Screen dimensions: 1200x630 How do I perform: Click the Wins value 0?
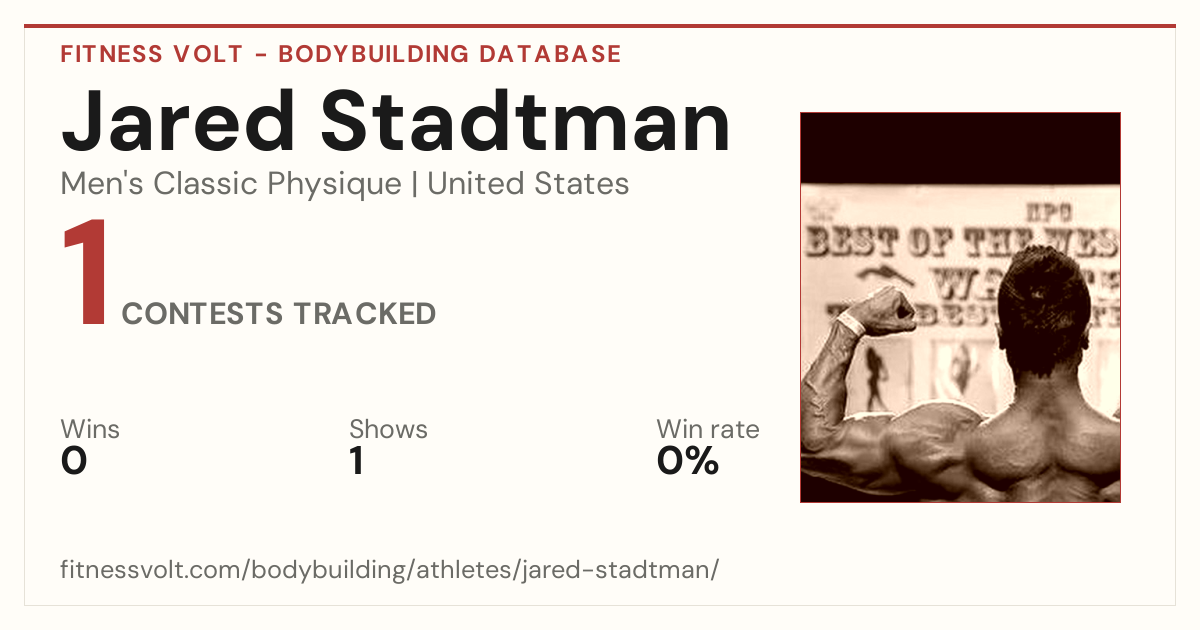(74, 461)
